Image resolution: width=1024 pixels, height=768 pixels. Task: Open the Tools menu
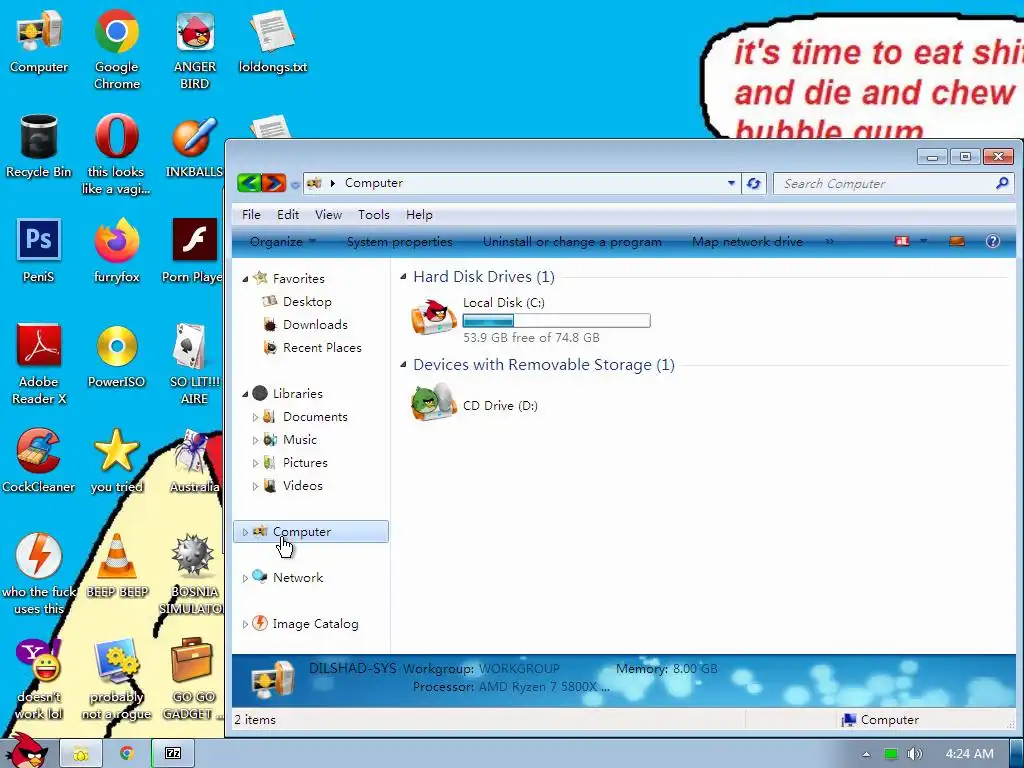(x=374, y=215)
